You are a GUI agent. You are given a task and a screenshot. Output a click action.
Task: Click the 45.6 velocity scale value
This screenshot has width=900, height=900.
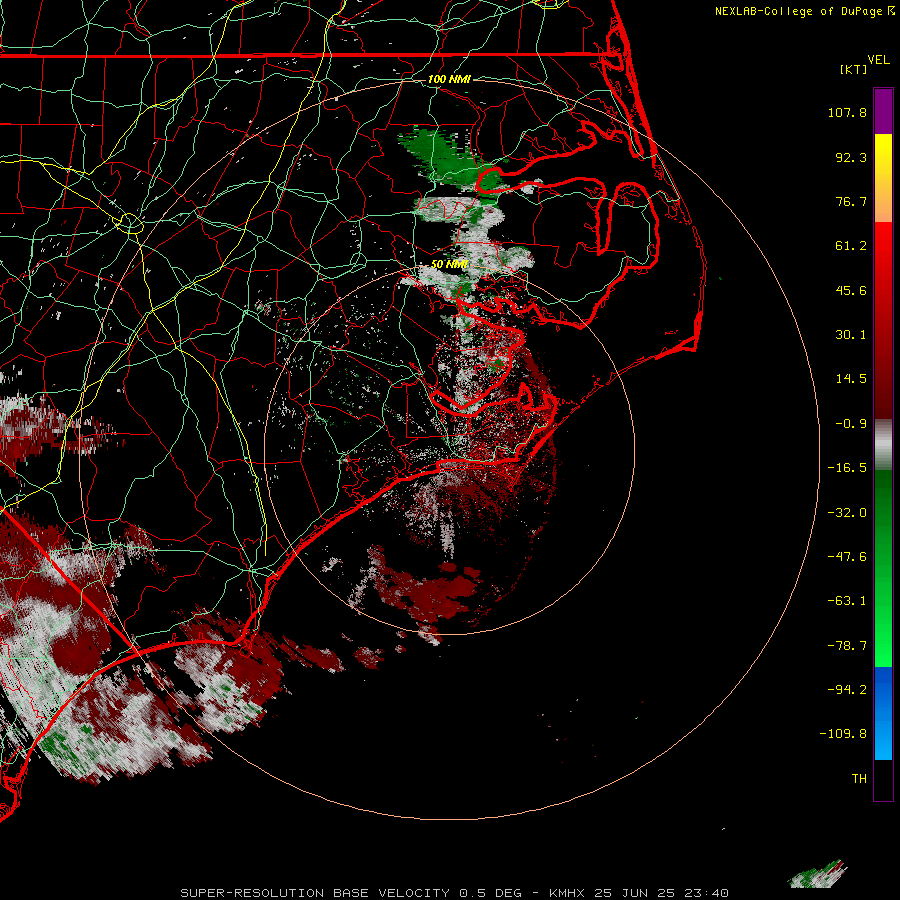(x=851, y=290)
